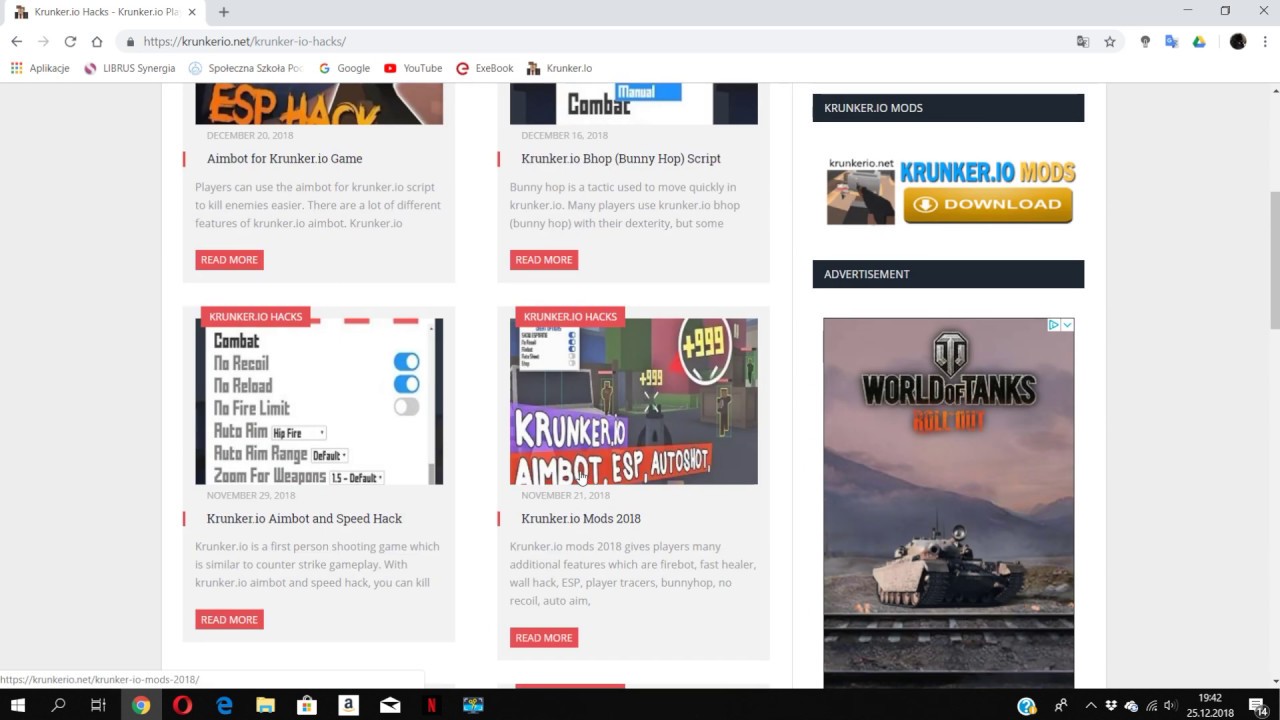The width and height of the screenshot is (1280, 720).
Task: Click the browser forward arrow
Action: coord(43,42)
